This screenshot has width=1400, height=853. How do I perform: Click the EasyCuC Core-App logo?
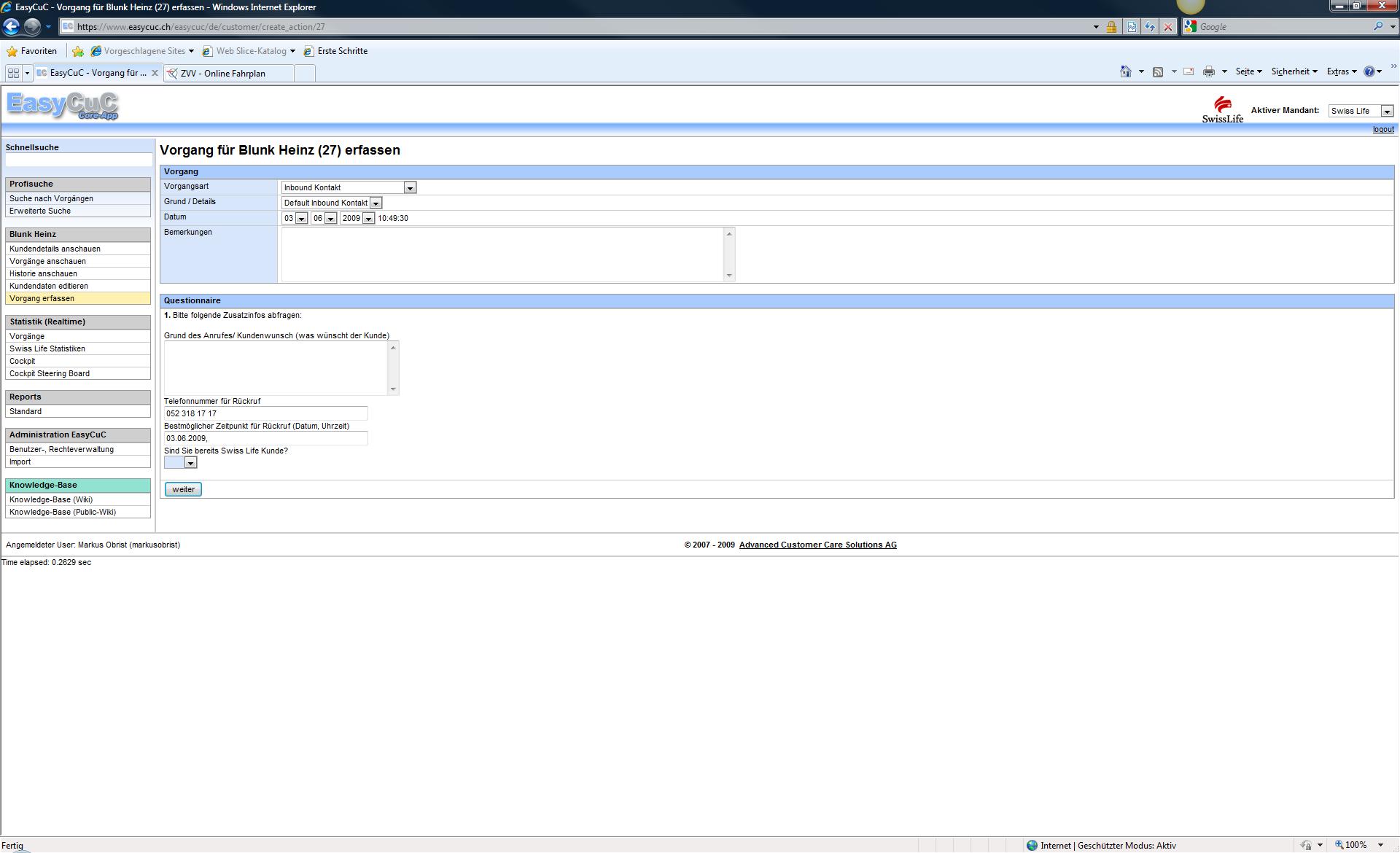point(63,106)
